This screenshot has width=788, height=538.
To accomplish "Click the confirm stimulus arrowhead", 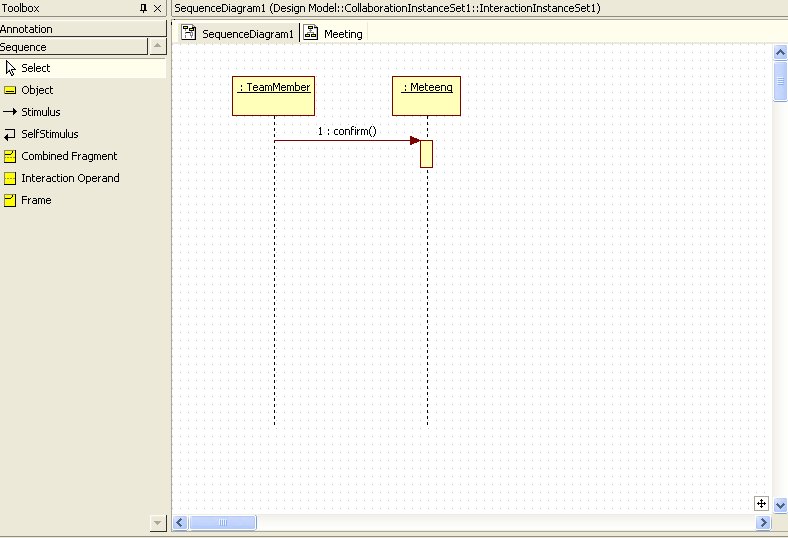I will pos(415,141).
